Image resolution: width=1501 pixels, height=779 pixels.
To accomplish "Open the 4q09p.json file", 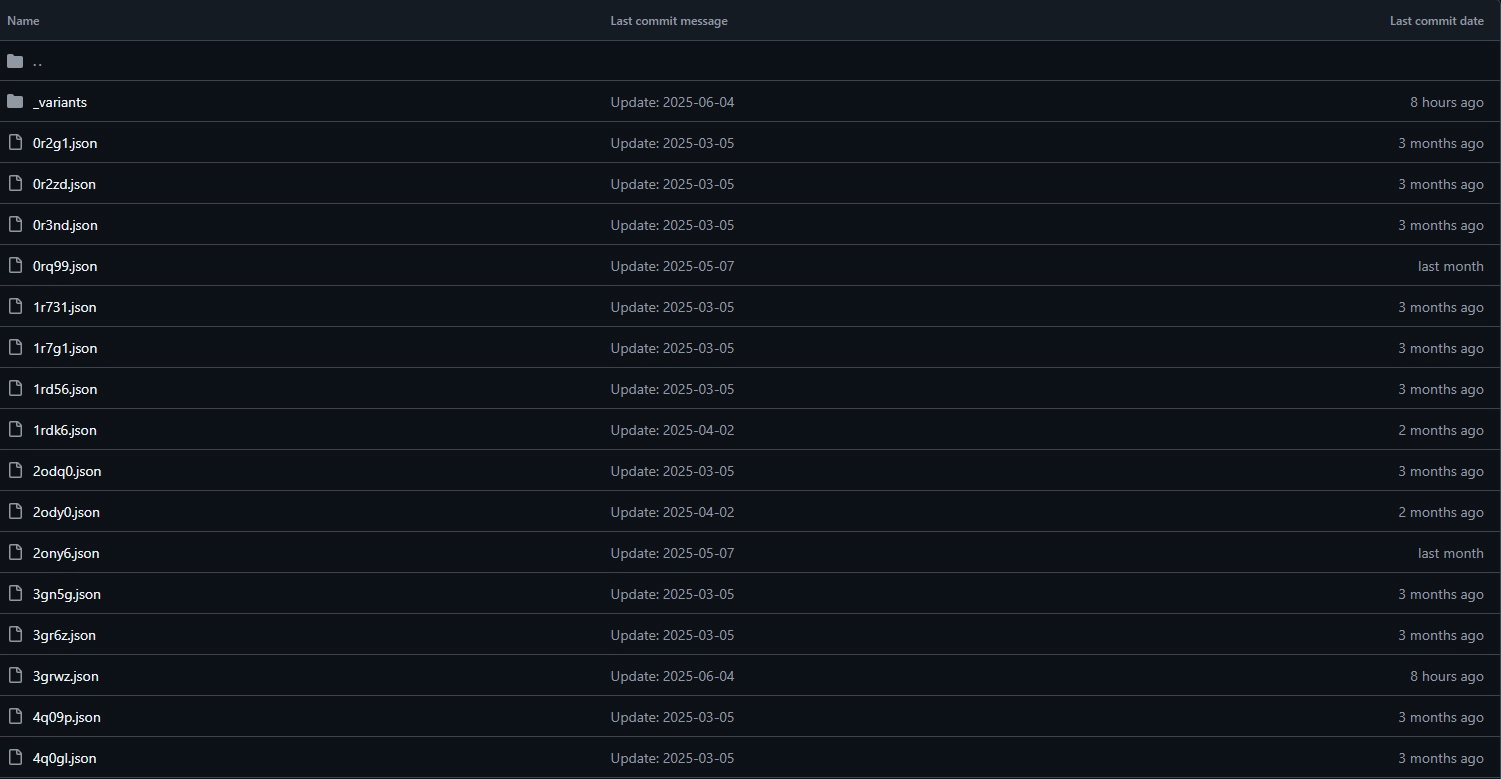I will [x=67, y=717].
